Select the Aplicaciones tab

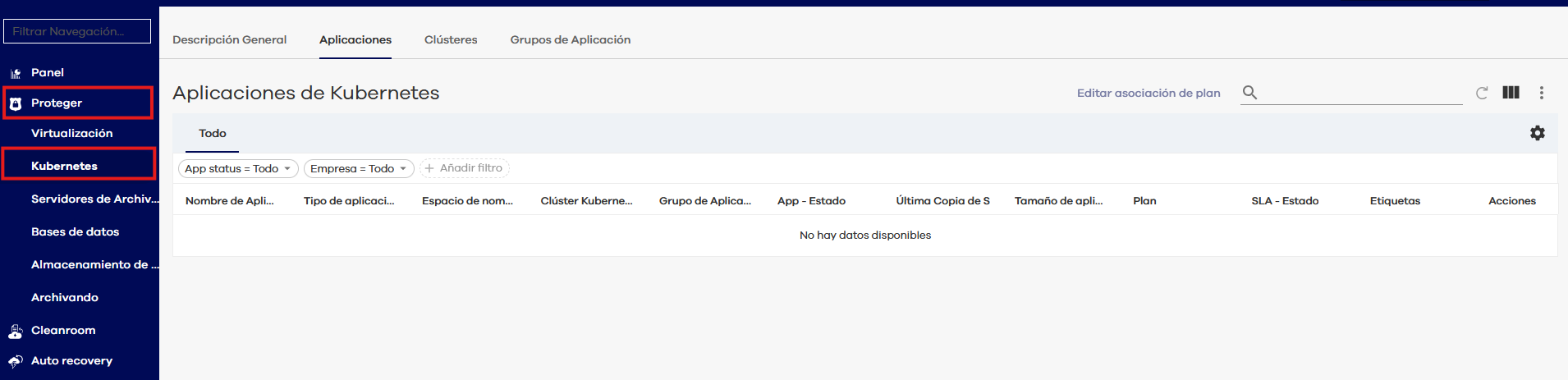(355, 39)
